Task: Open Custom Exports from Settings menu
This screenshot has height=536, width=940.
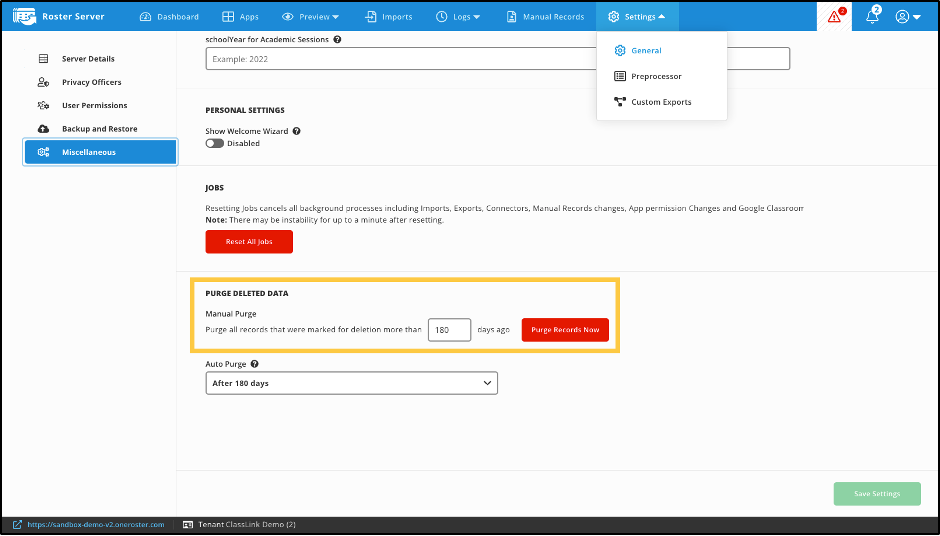Action: [x=660, y=102]
